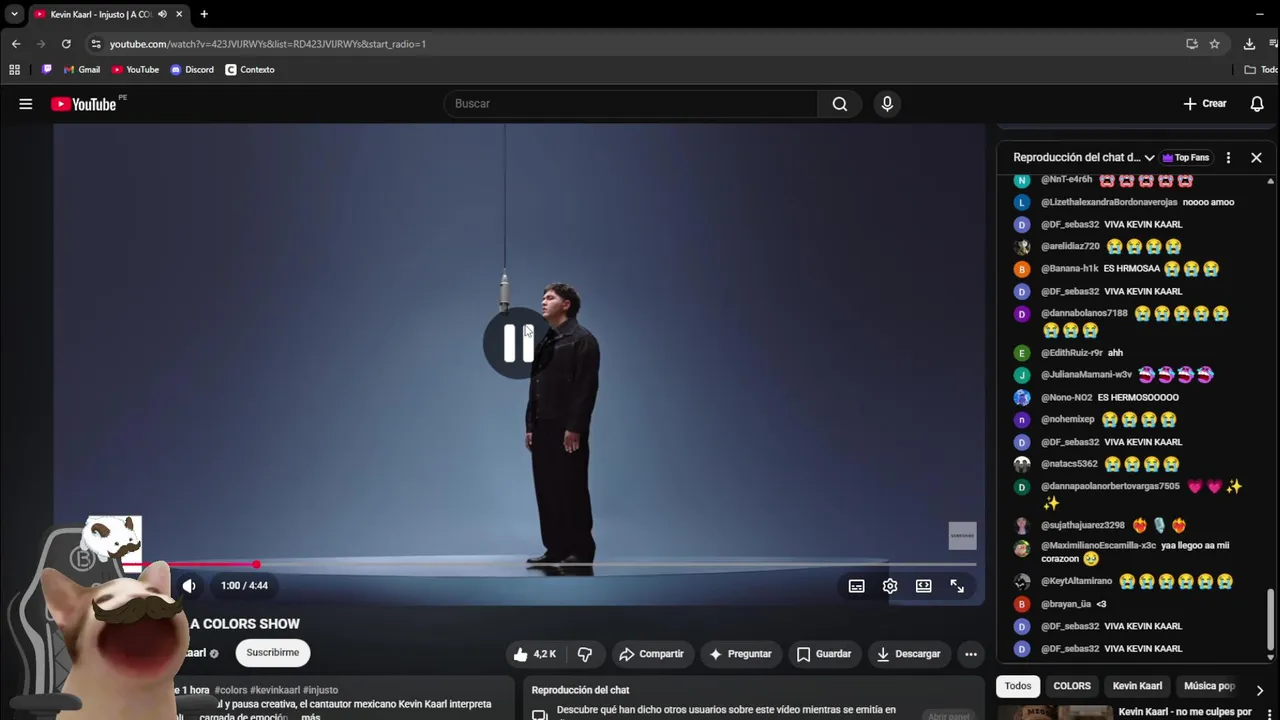Toggle subtitles in the player
The image size is (1280, 720).
pos(857,586)
